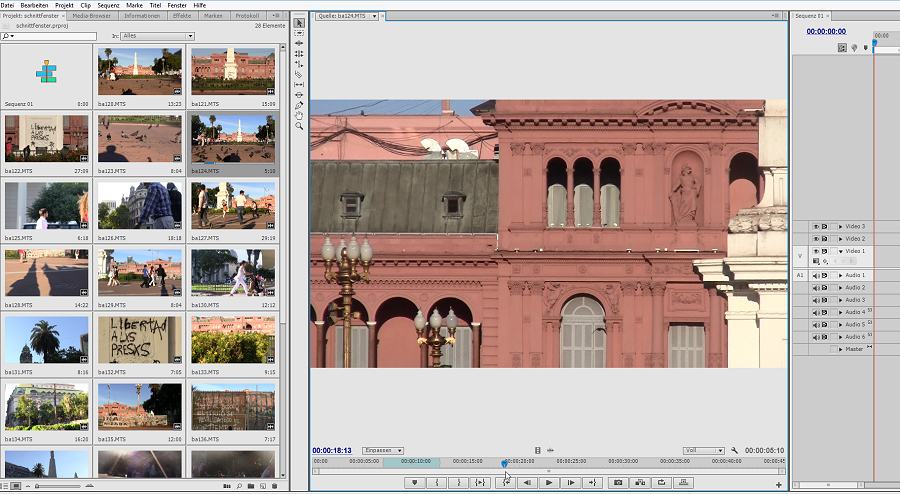Select the Slide tool
This screenshot has width=900, height=494.
[299, 95]
